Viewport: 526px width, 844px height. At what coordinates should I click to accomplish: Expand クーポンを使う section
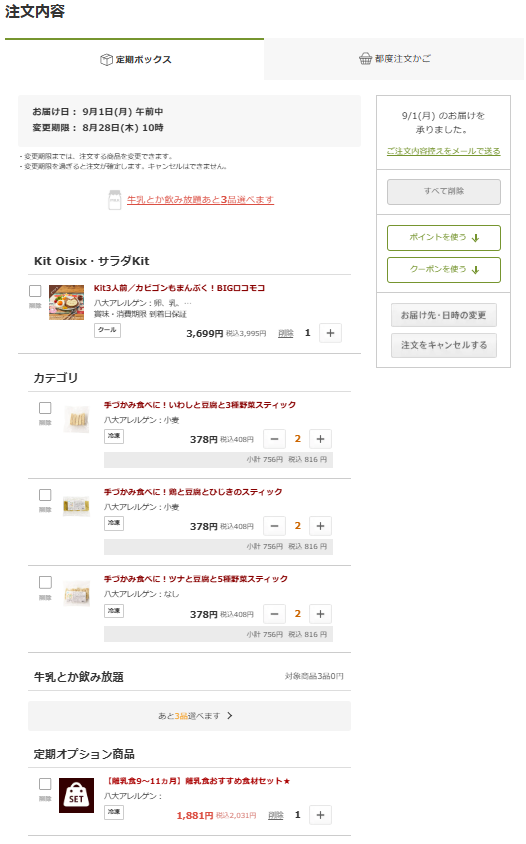444,270
